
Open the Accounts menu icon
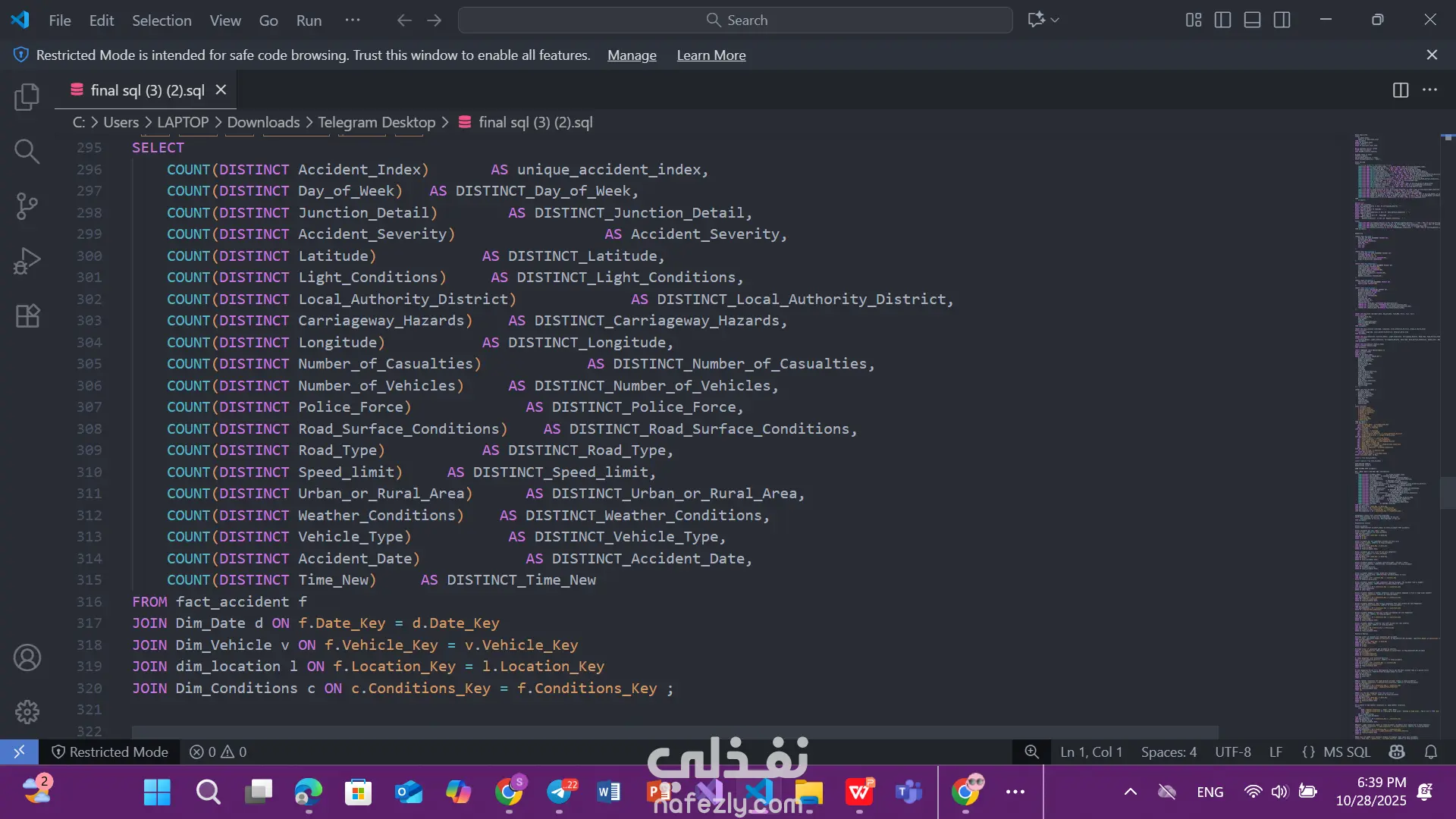tap(27, 657)
